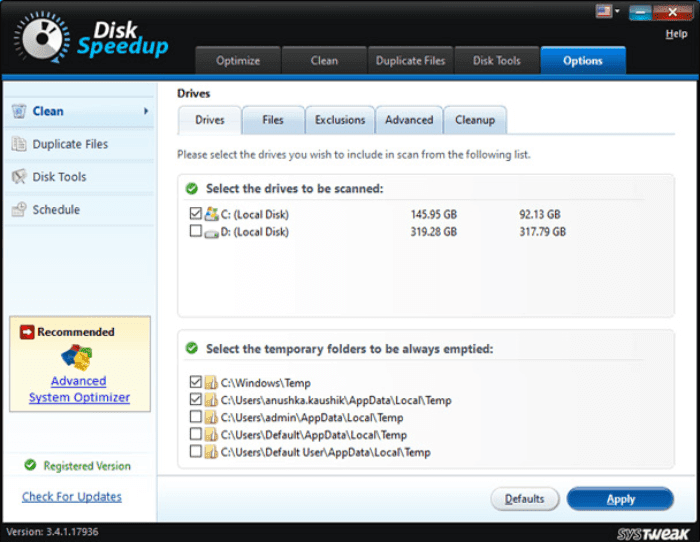The width and height of the screenshot is (700, 542).
Task: Click the C: drive size 145.95 GB
Action: [x=433, y=214]
